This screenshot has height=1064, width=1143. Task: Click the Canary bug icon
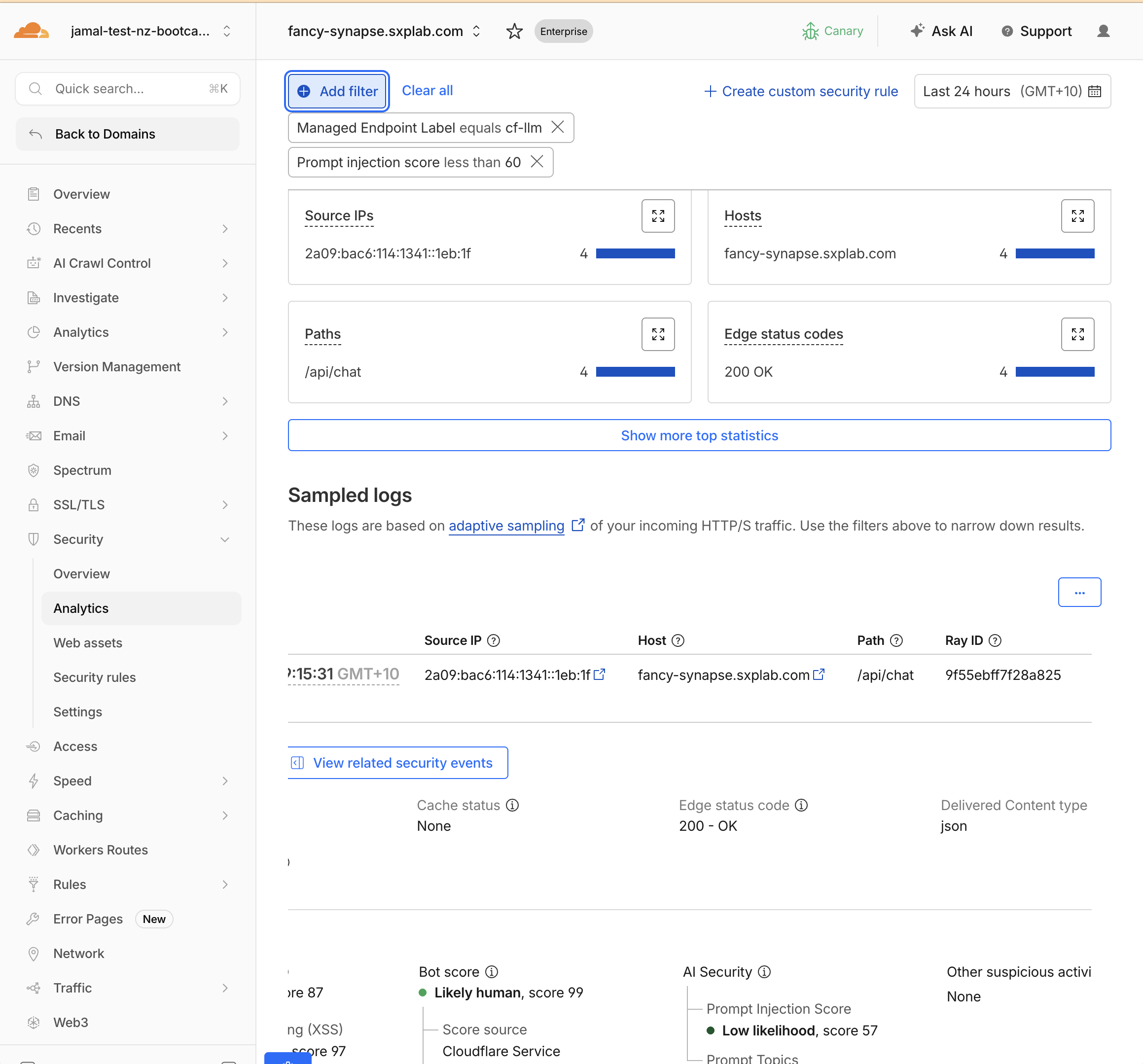pos(810,31)
